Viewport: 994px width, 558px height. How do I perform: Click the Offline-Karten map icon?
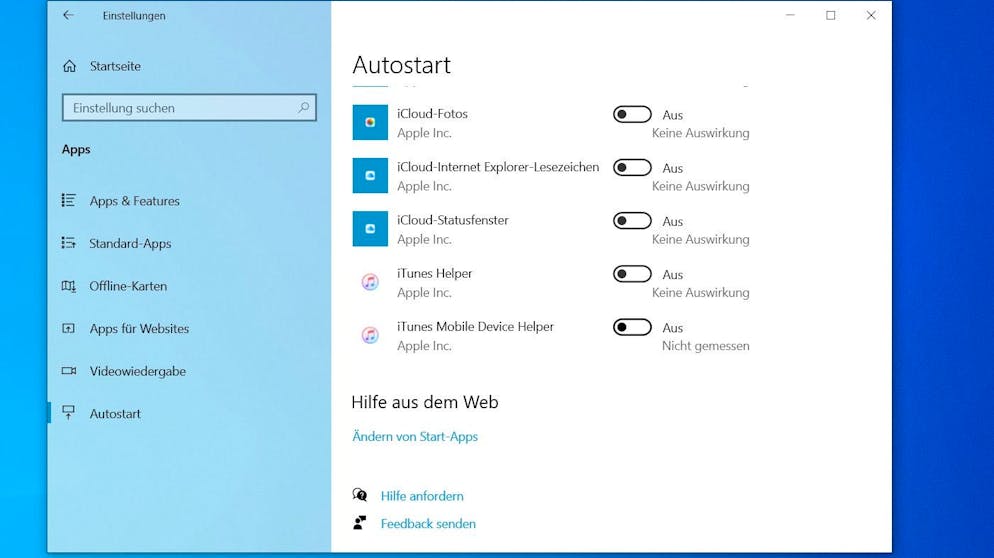coord(68,286)
